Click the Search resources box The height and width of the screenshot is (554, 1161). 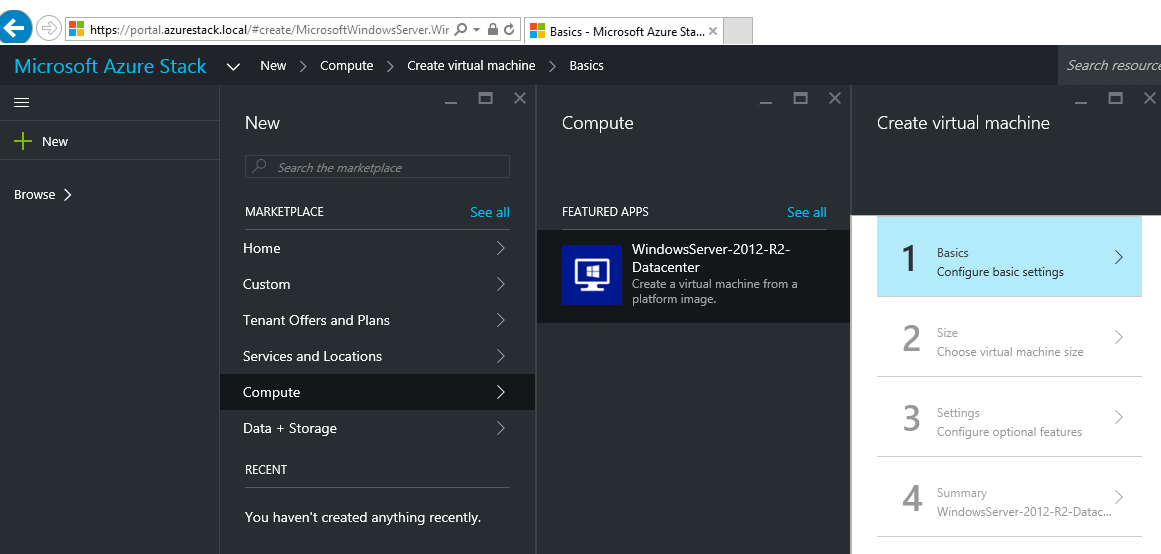tap(1109, 65)
